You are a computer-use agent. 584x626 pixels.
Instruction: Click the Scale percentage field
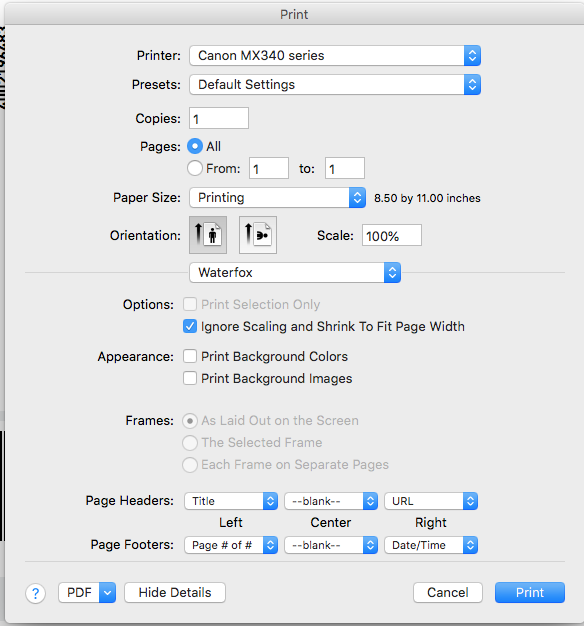pyautogui.click(x=392, y=235)
